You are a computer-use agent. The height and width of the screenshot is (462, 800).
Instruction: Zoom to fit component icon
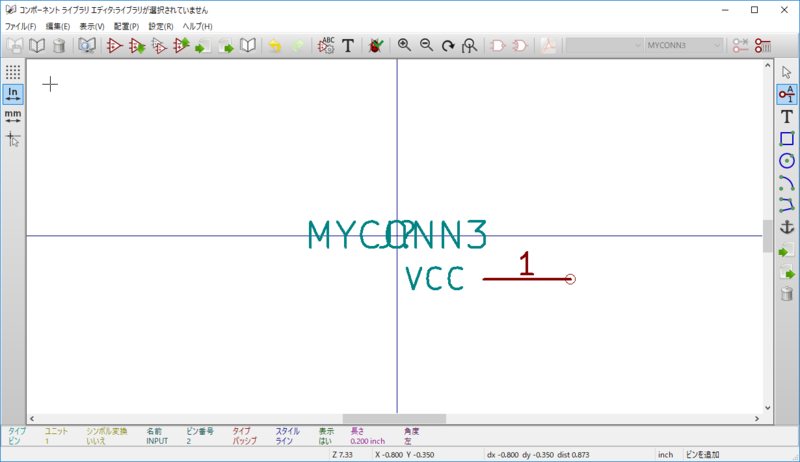pyautogui.click(x=469, y=46)
